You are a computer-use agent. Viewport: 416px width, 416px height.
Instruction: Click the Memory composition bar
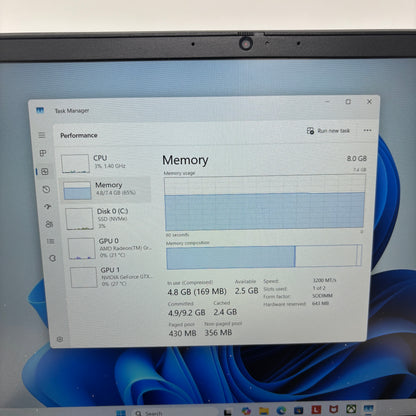point(264,256)
